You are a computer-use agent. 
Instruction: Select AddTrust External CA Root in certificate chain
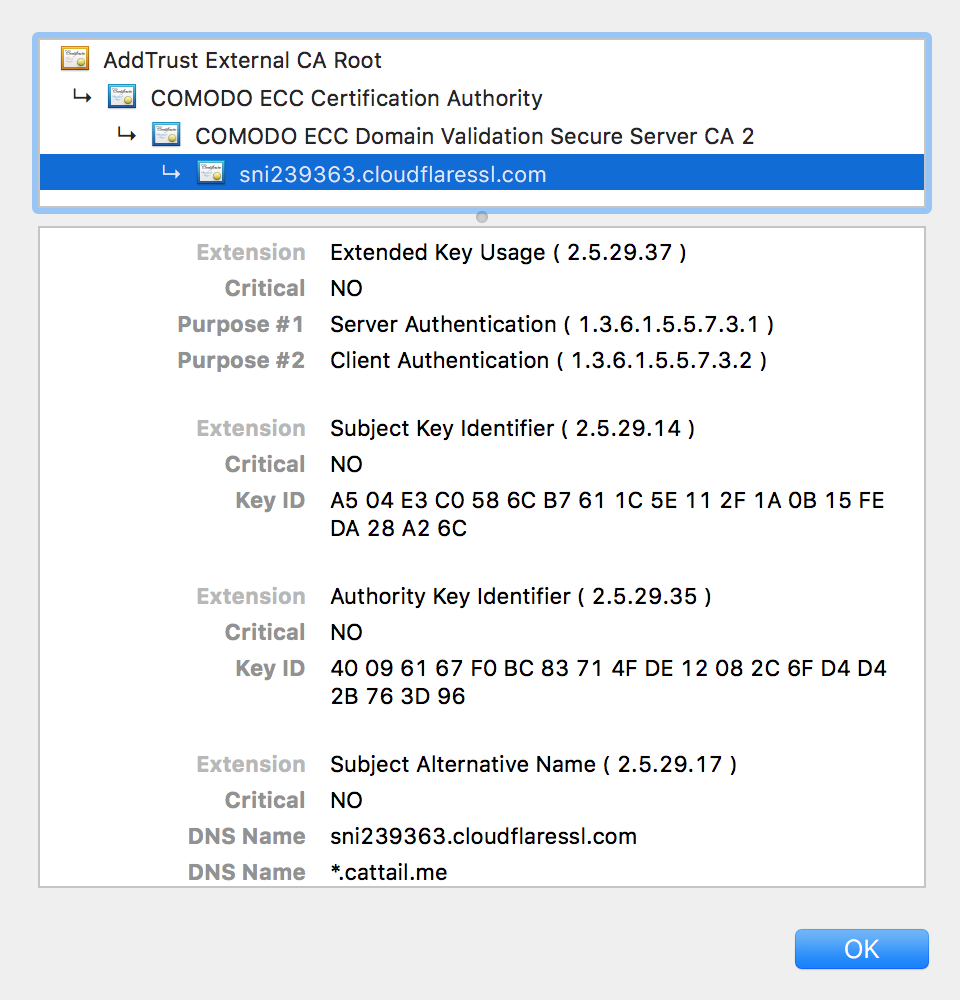pyautogui.click(x=242, y=60)
